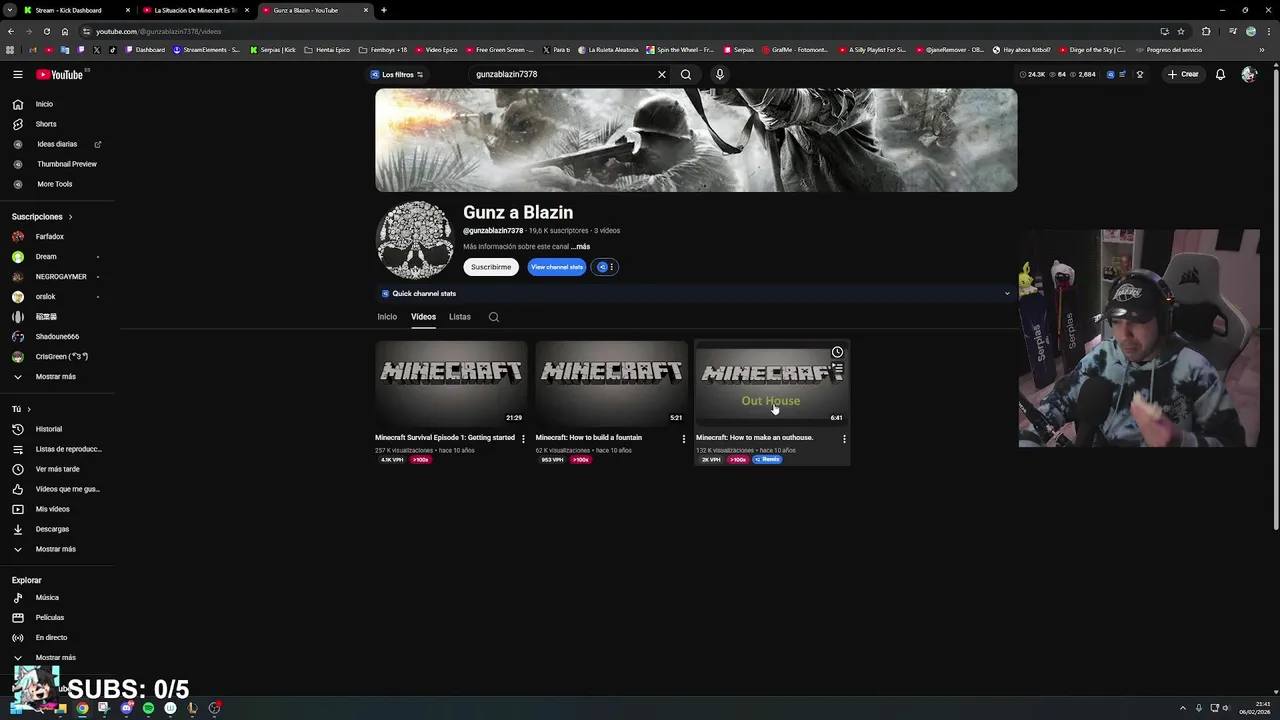Open the StreamElements bookmark
The width and height of the screenshot is (1280, 720).
point(206,50)
